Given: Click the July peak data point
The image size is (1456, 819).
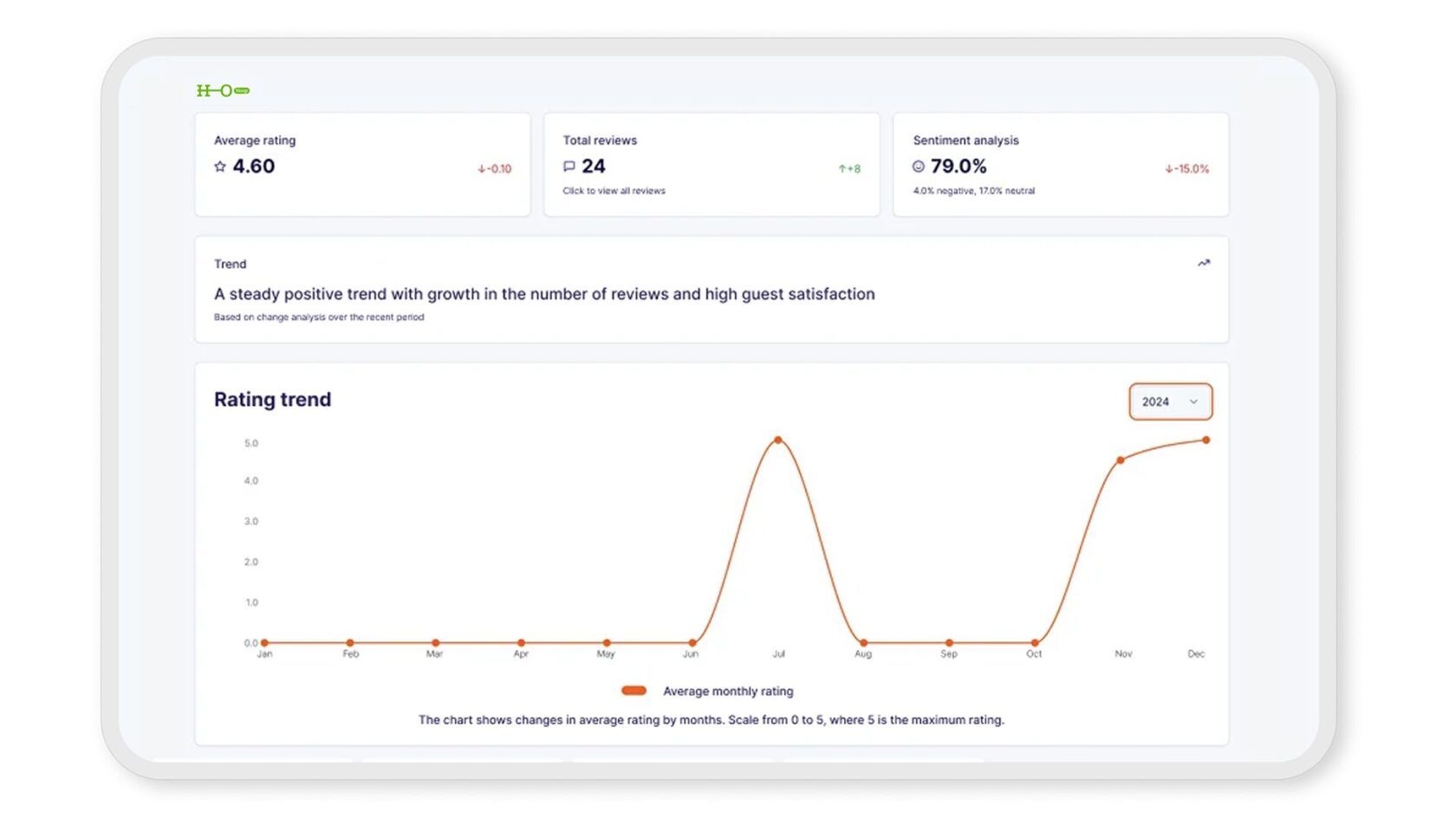Looking at the screenshot, I should coord(778,440).
